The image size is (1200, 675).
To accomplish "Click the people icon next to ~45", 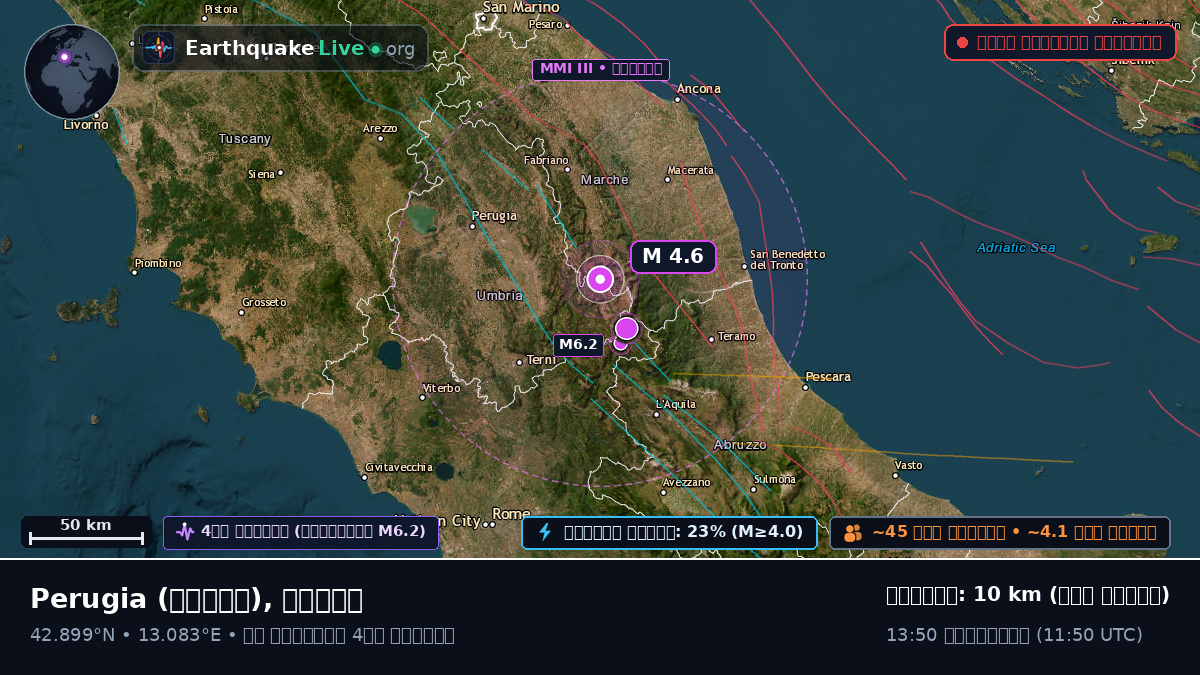I will (x=853, y=533).
